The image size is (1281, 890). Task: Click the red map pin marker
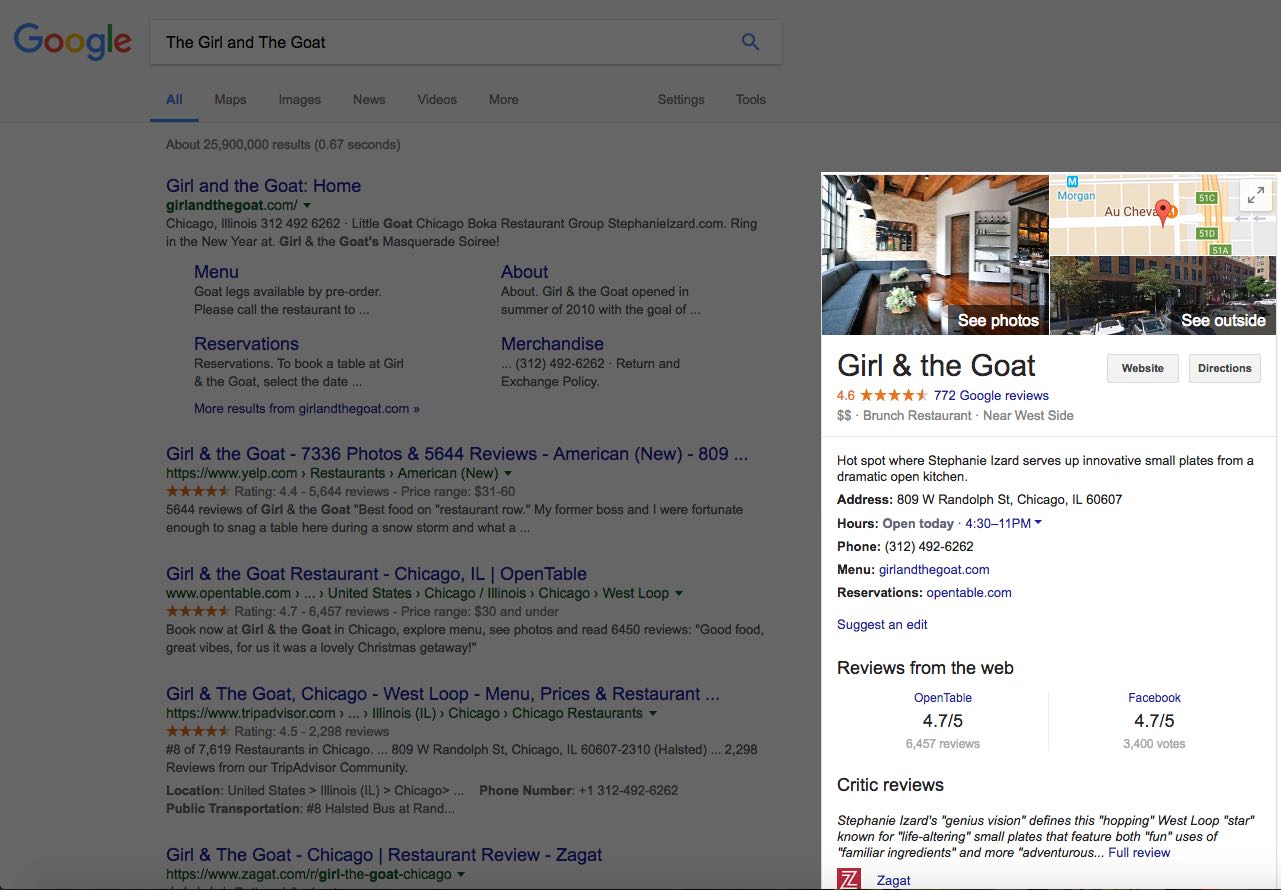(x=1162, y=213)
